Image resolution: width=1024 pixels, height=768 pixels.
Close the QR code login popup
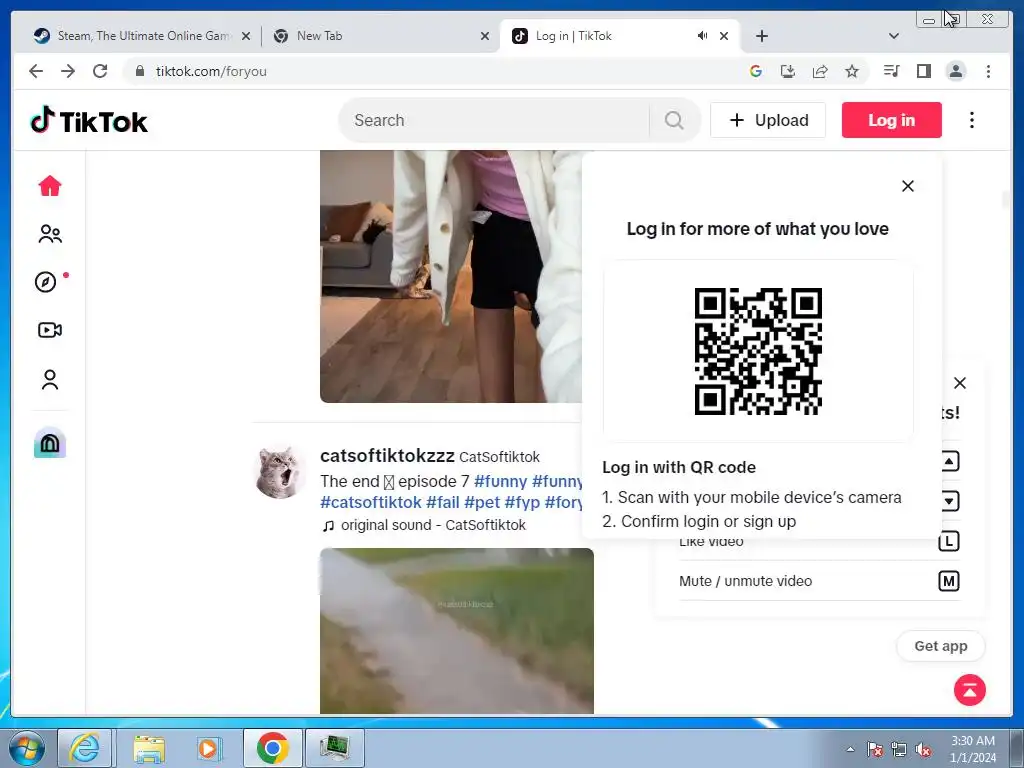(x=908, y=186)
